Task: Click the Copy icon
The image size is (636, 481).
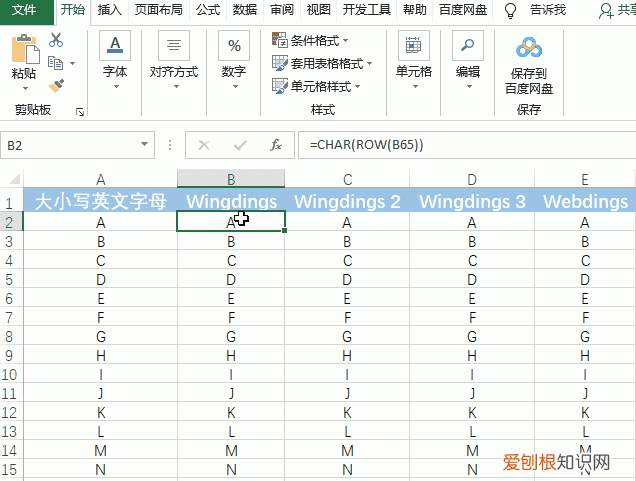Action: click(56, 63)
